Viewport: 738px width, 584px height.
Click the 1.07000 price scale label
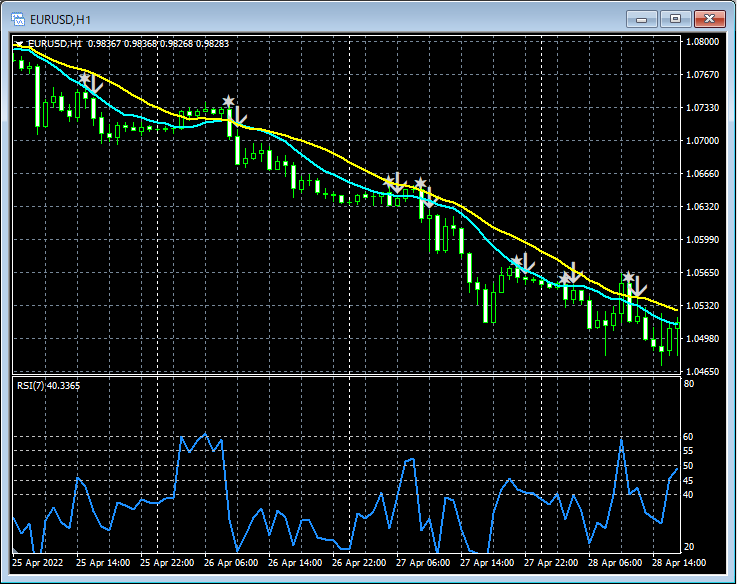703,141
